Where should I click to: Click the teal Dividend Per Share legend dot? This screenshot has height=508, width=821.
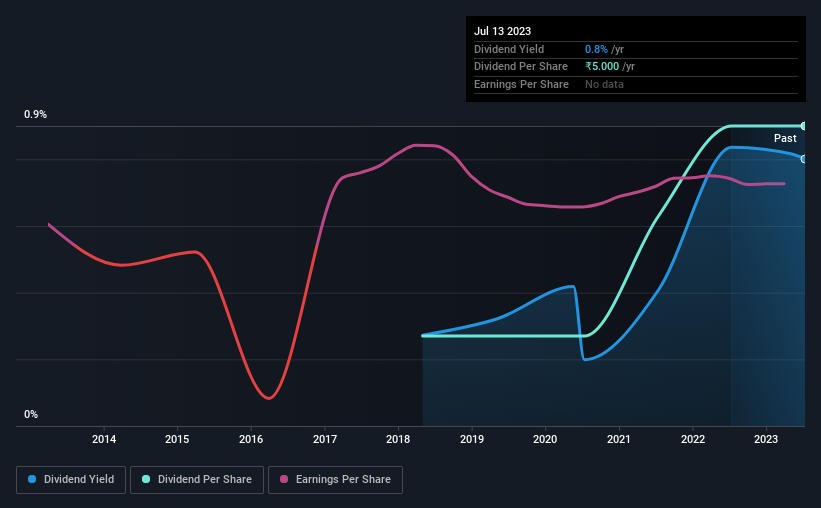pyautogui.click(x=146, y=479)
